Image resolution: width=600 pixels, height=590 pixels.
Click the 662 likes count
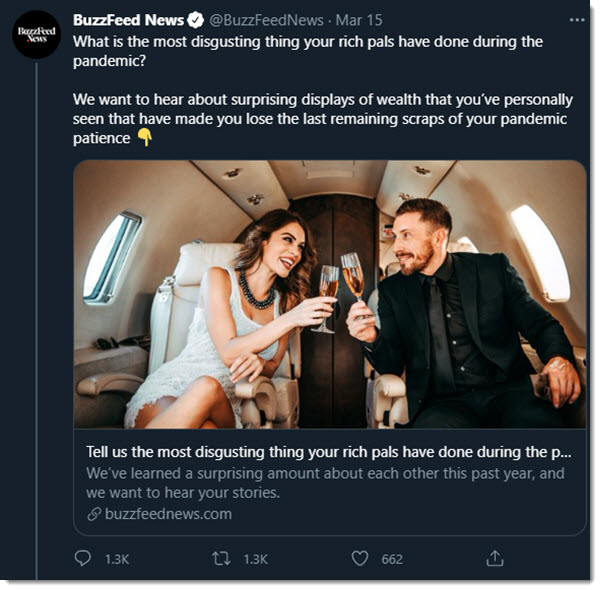[x=392, y=560]
